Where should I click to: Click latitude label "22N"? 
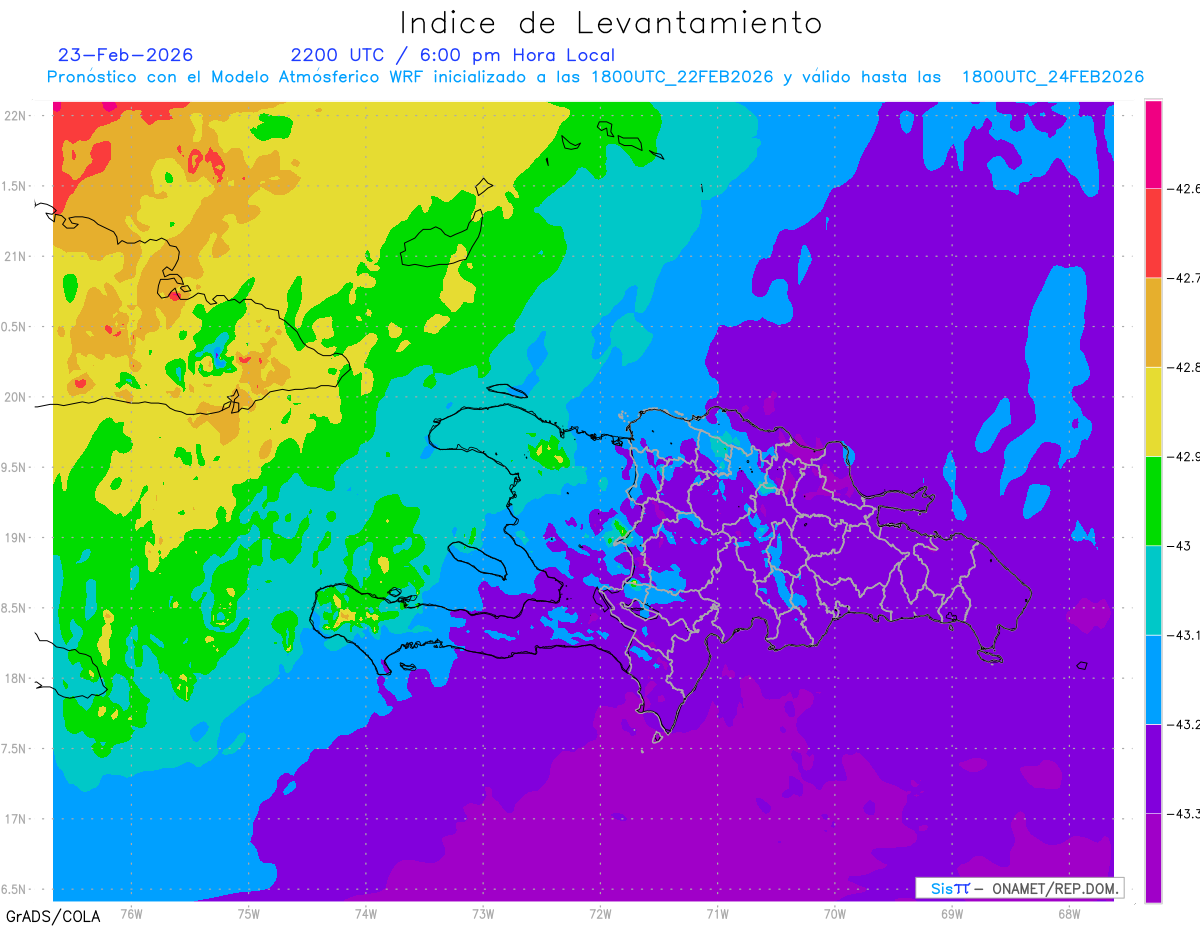[16, 115]
